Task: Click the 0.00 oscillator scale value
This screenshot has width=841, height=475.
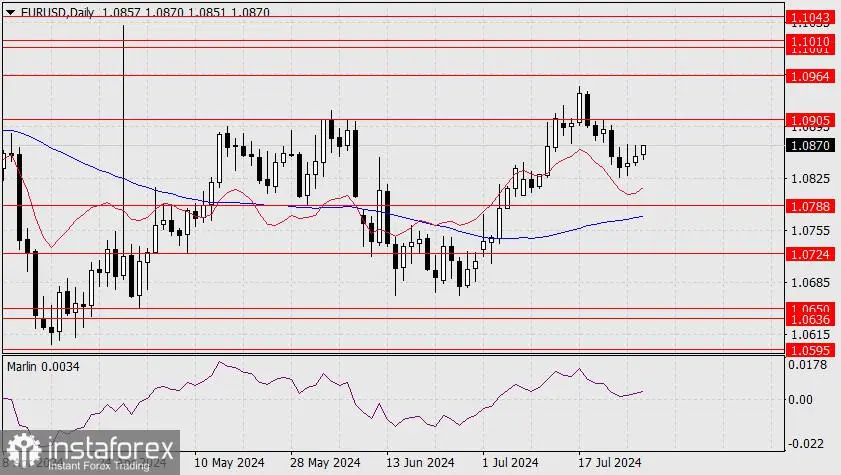Action: pos(800,399)
